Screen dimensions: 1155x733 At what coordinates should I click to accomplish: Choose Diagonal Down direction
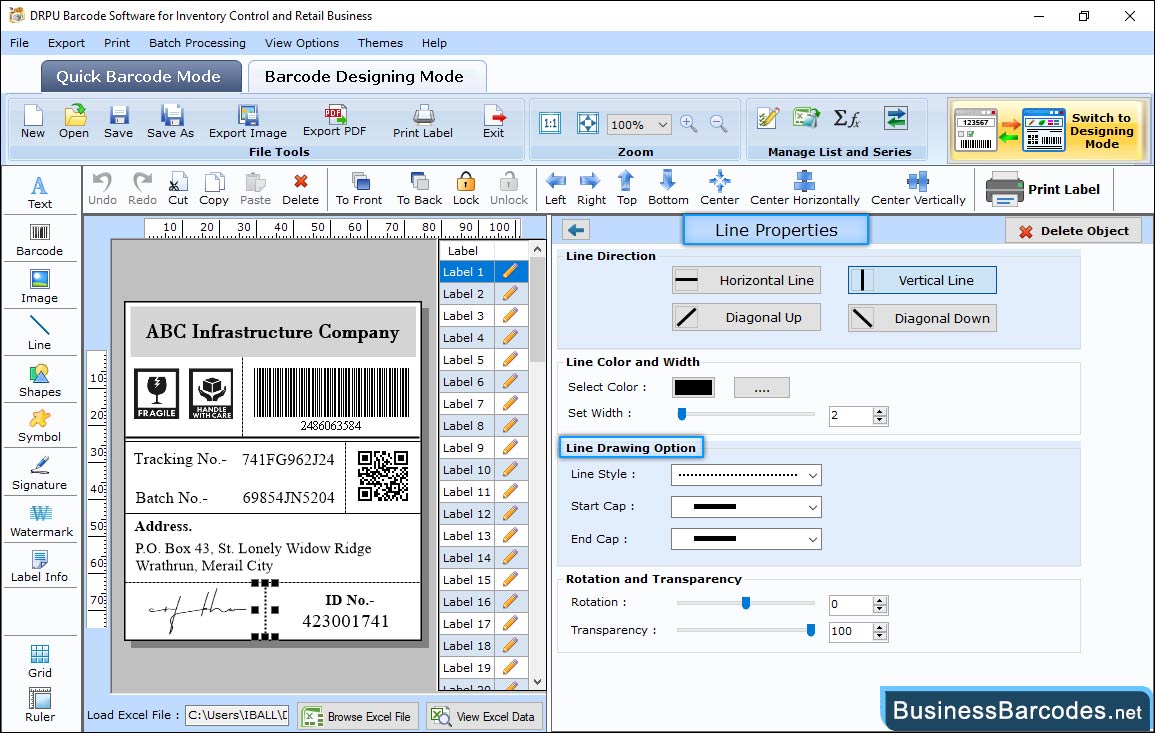tap(922, 318)
